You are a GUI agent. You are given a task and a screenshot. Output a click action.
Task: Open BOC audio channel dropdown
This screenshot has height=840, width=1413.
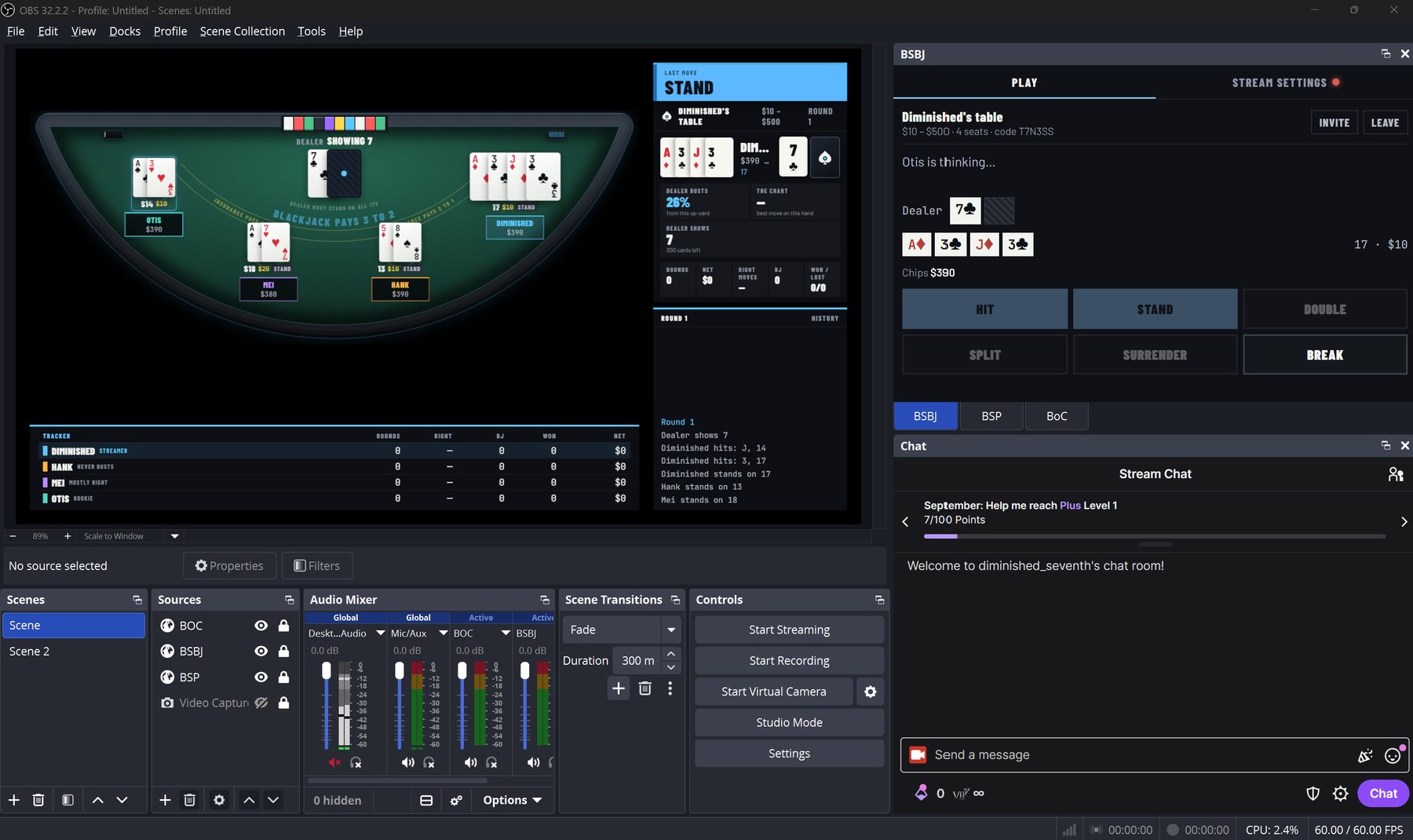[x=506, y=633]
